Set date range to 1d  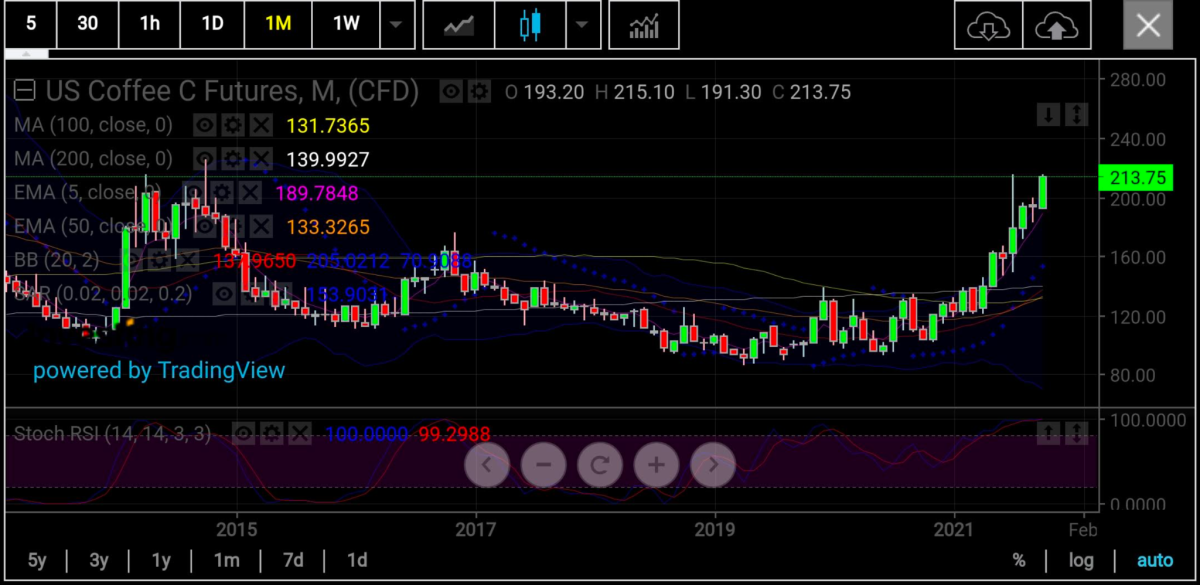pyautogui.click(x=357, y=560)
